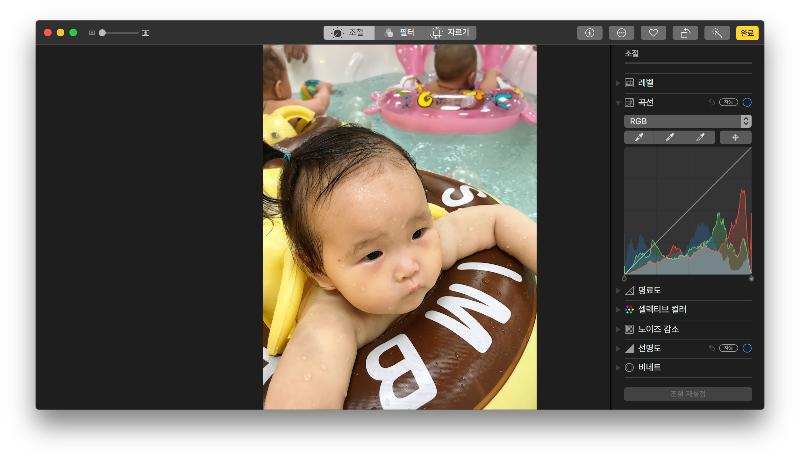Click the zoom-out small image icon
The width and height of the screenshot is (800, 460).
pos(92,33)
